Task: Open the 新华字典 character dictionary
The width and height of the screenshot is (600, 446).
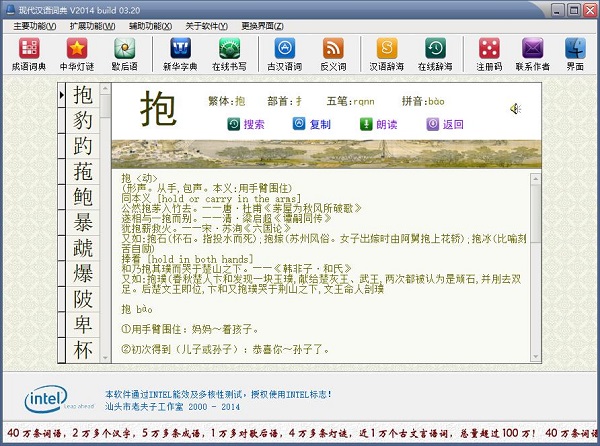Action: [x=181, y=53]
